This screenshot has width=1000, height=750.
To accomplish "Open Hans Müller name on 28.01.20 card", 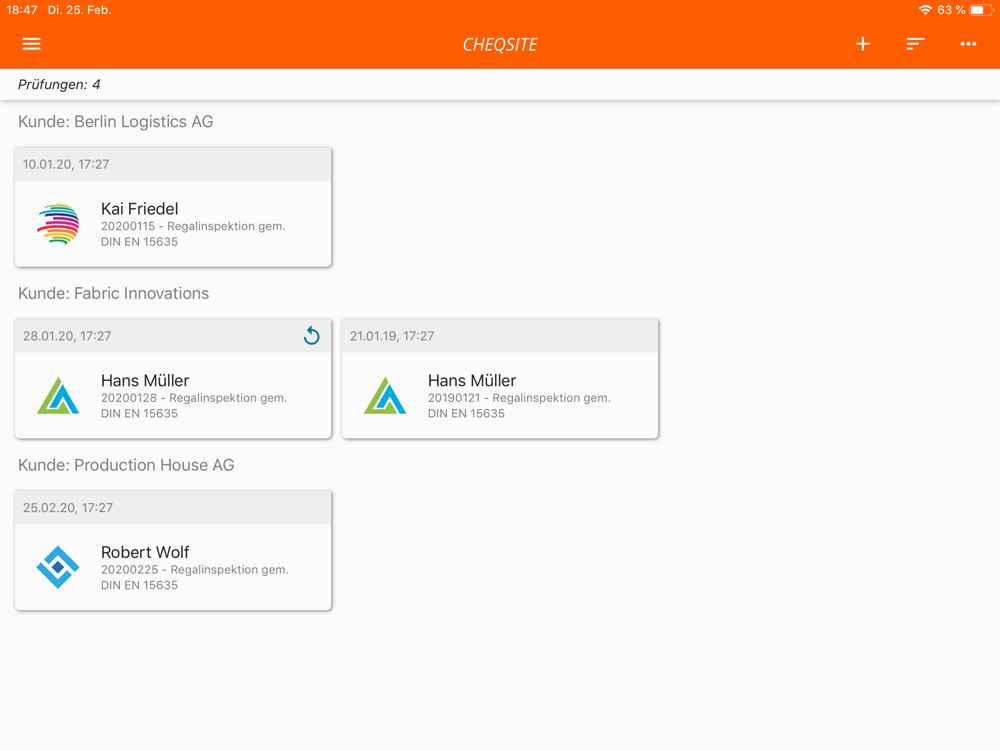I will click(145, 381).
